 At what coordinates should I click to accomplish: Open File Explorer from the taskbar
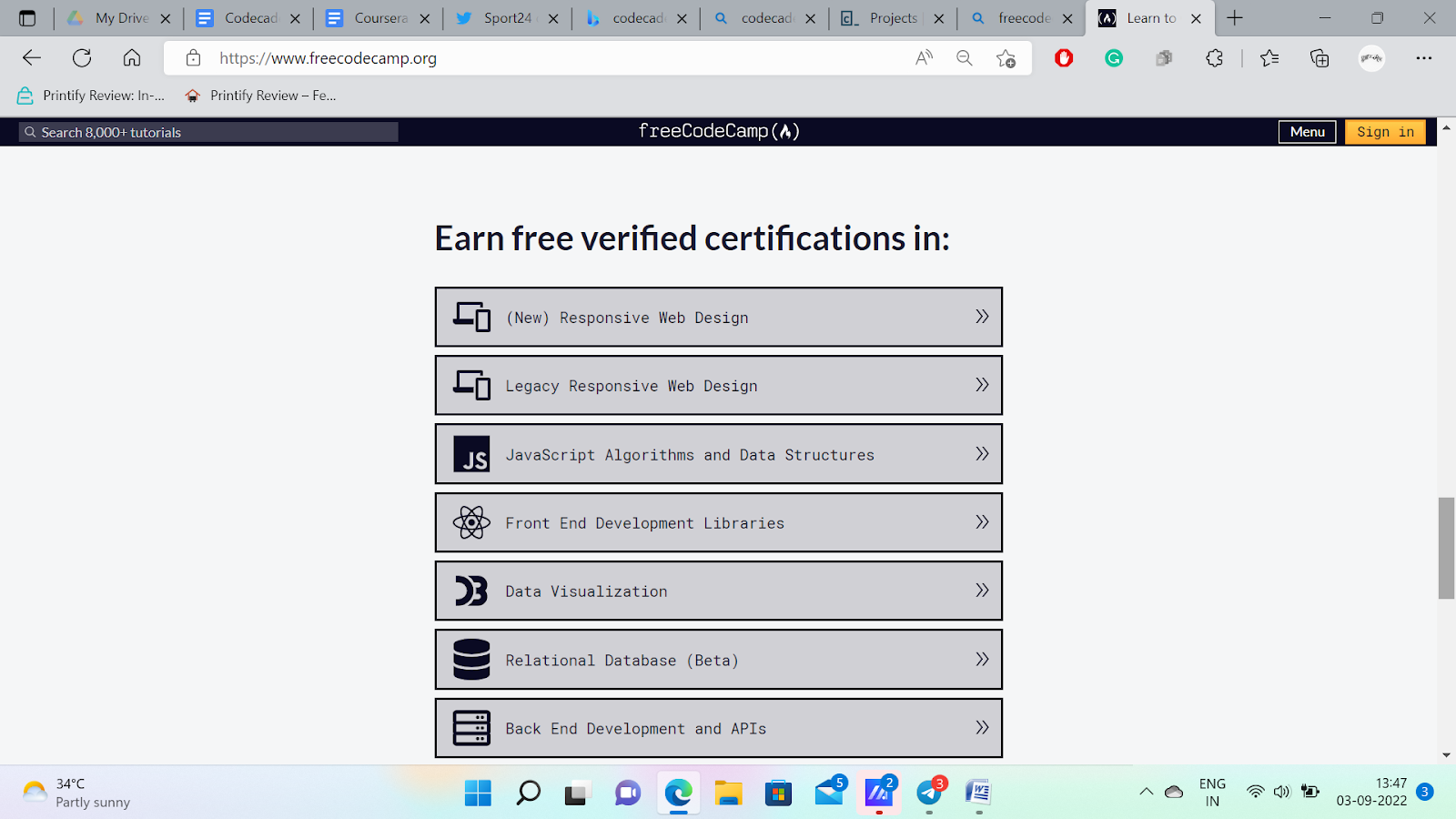click(728, 794)
